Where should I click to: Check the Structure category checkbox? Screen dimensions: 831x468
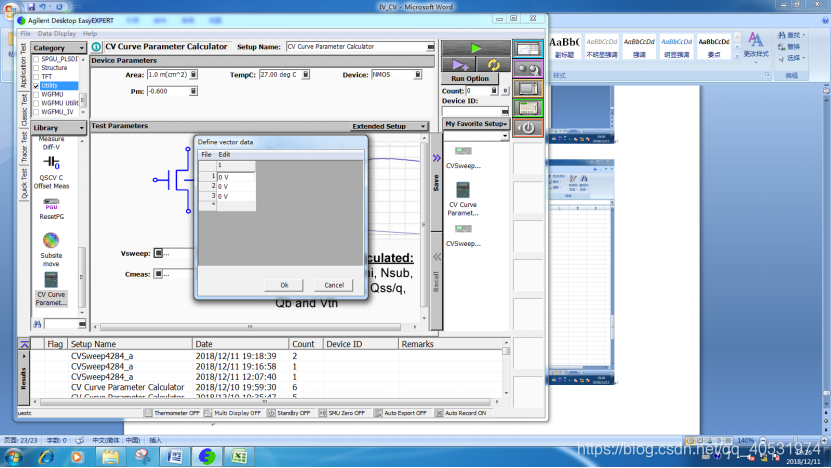[x=36, y=68]
